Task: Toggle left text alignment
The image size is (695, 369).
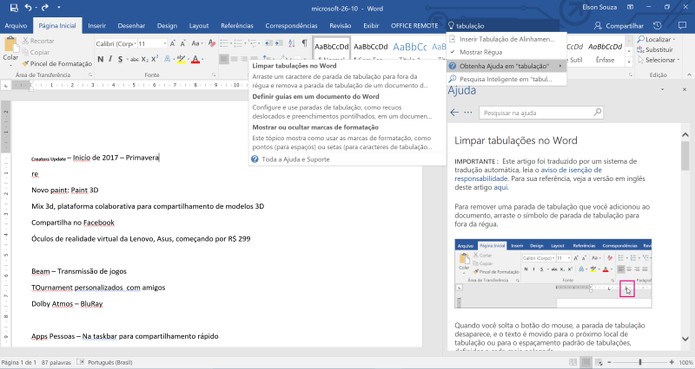Action: [x=224, y=59]
